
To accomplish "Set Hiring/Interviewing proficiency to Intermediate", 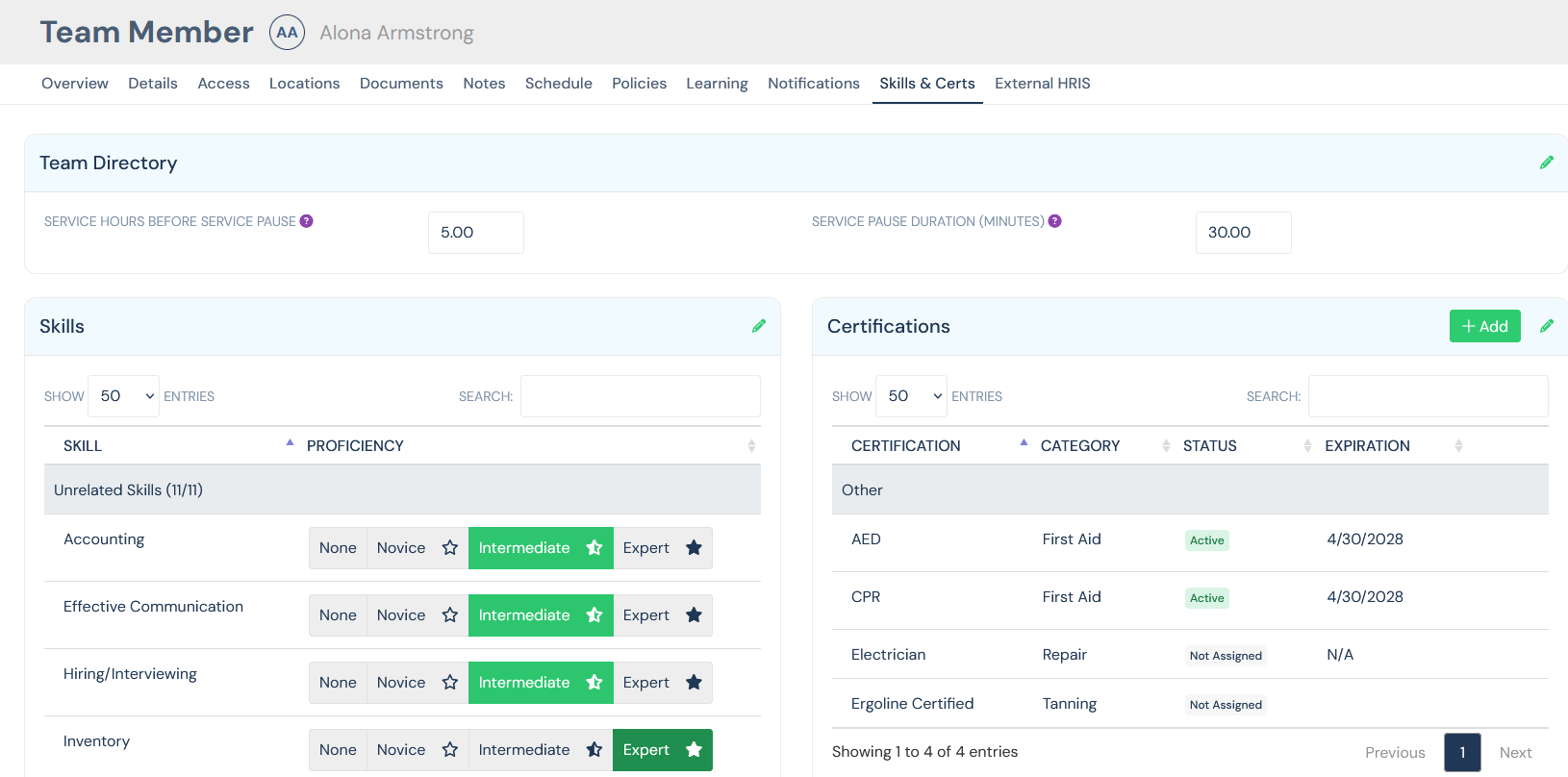I will (540, 683).
